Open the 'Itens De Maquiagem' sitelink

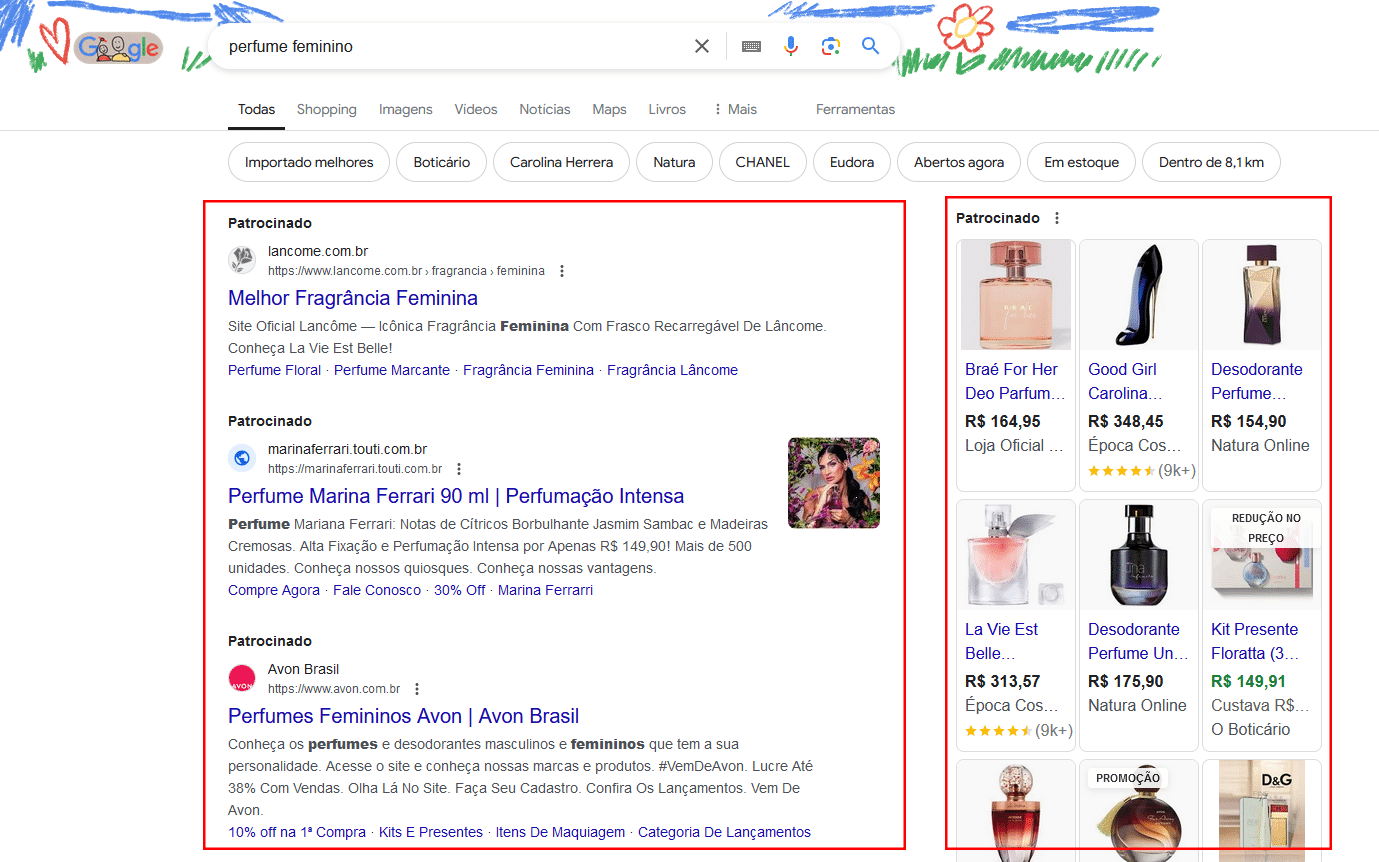[x=560, y=832]
